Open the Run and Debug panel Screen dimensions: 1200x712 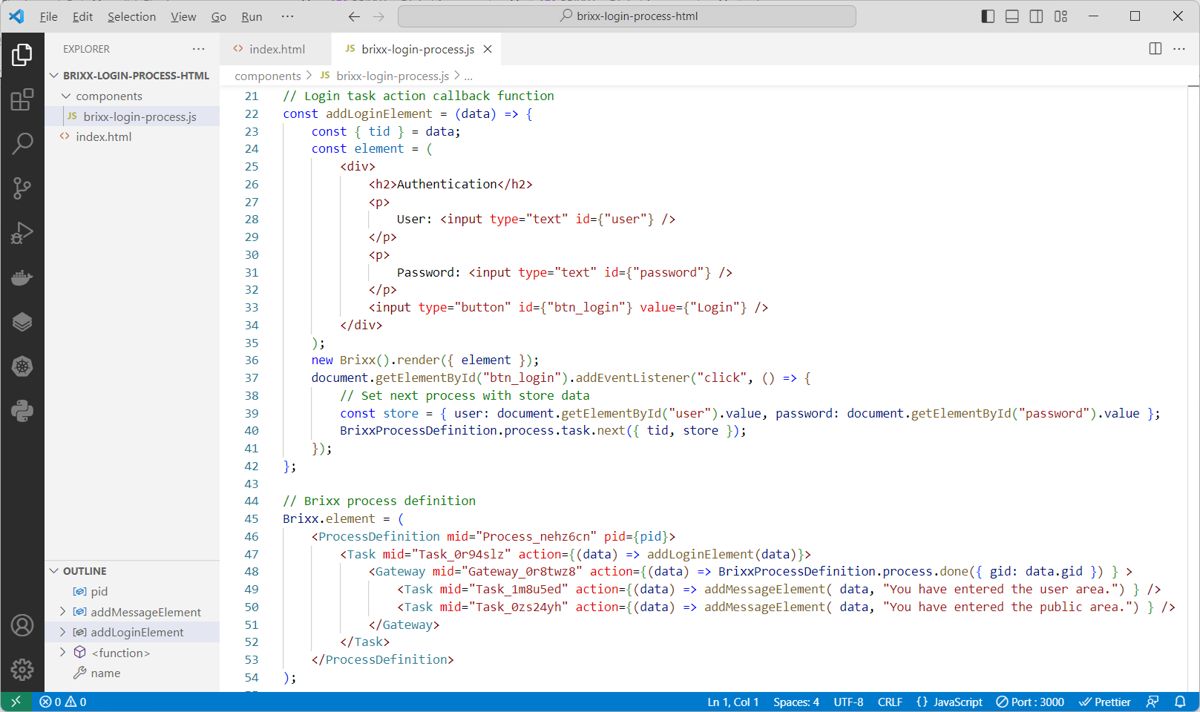tap(22, 232)
